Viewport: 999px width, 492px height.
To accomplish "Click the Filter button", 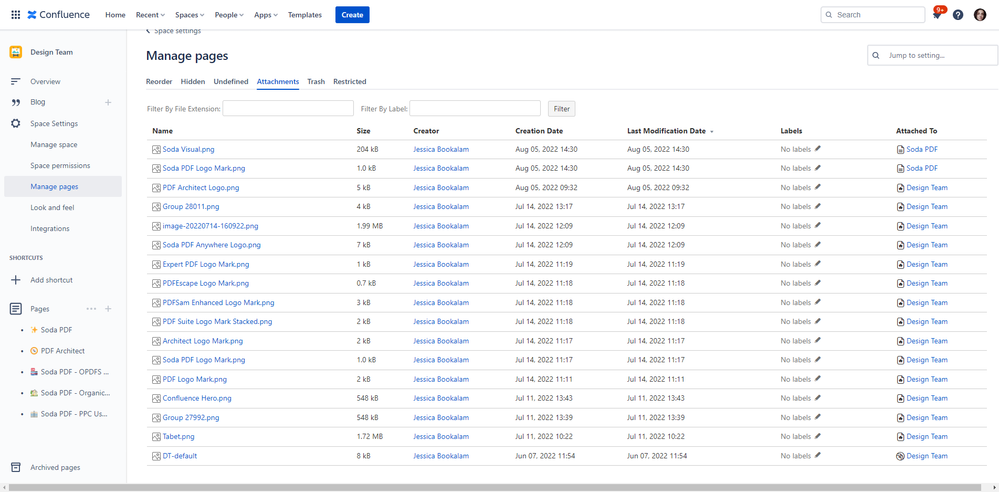I will tap(561, 109).
